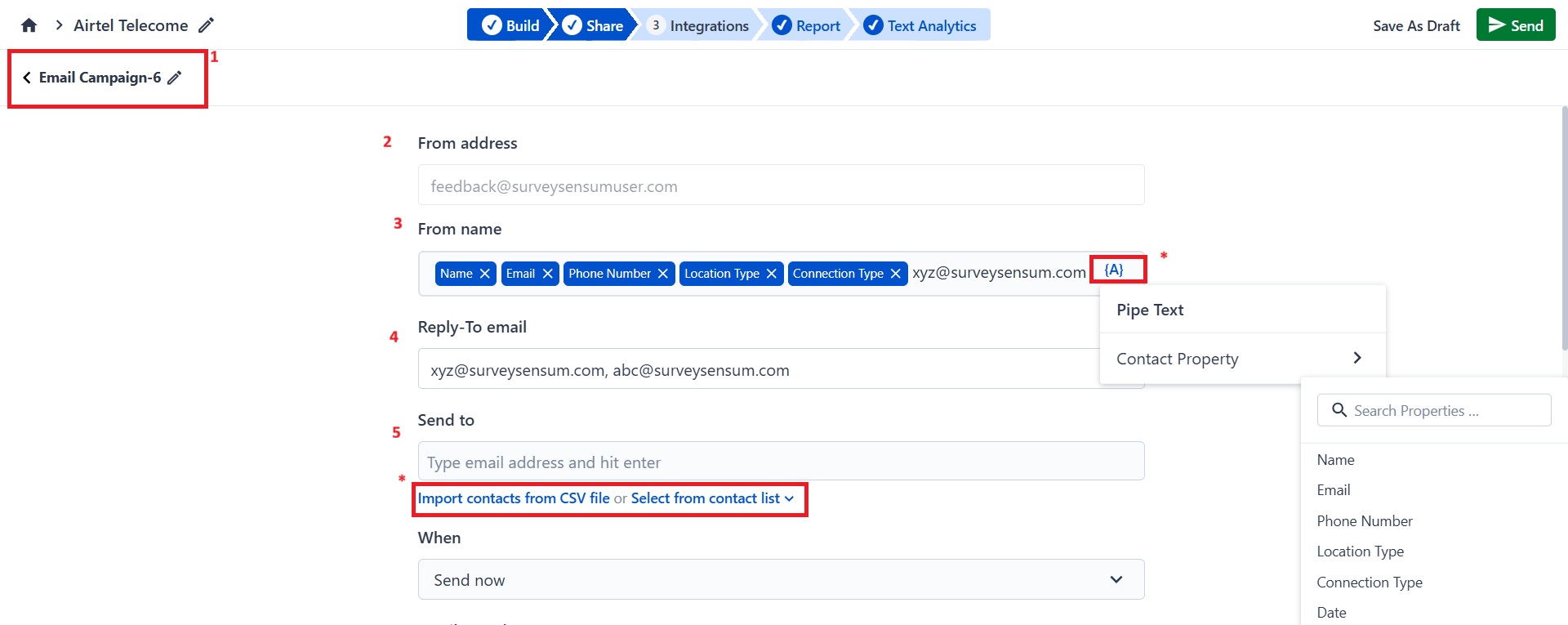Go back using arrow before Email Campaign-6
This screenshot has width=1568, height=625.
click(x=27, y=78)
